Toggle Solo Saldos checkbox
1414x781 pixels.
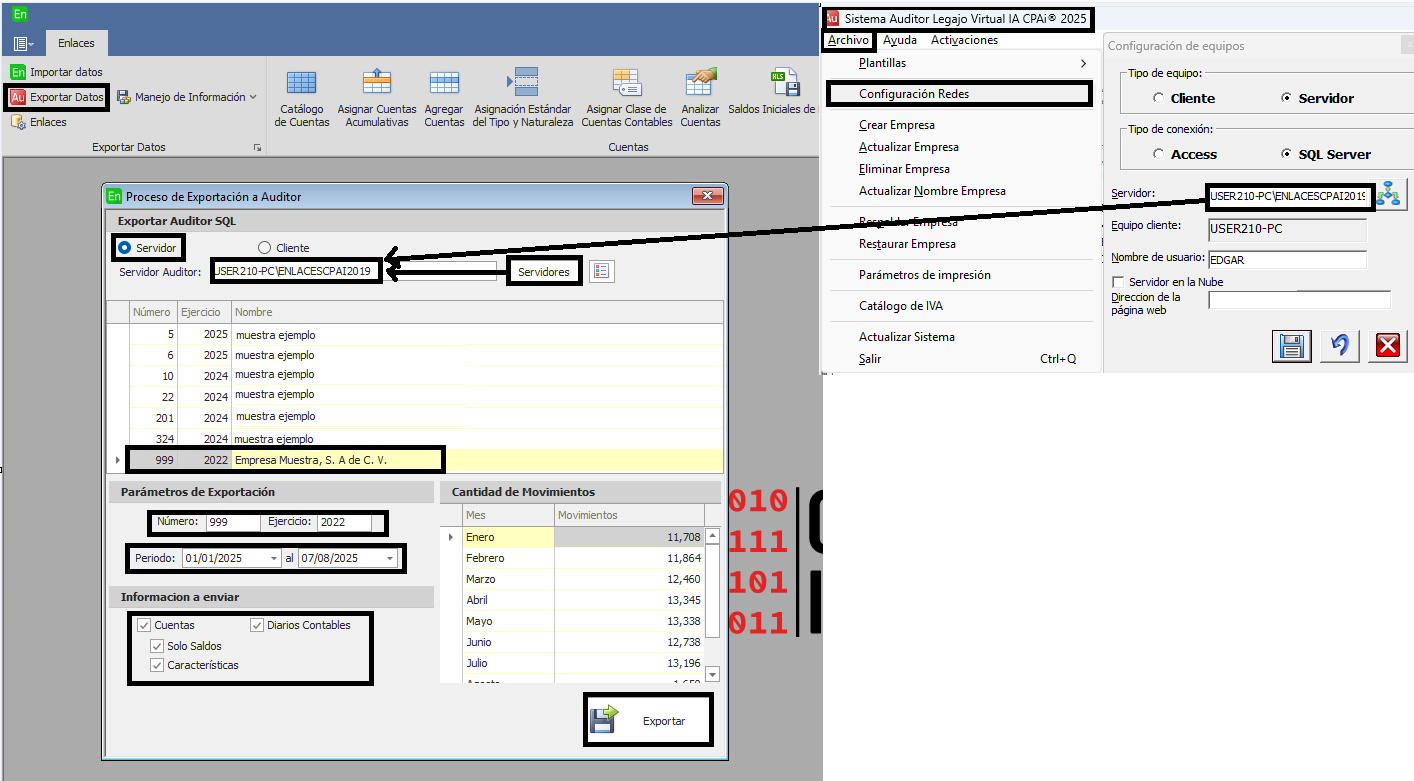pyautogui.click(x=157, y=646)
